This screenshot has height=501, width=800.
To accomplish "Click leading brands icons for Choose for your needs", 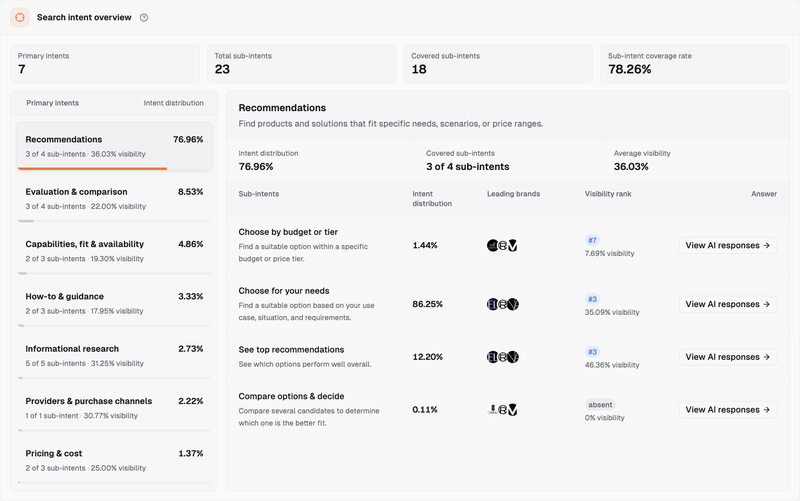I will pos(503,304).
